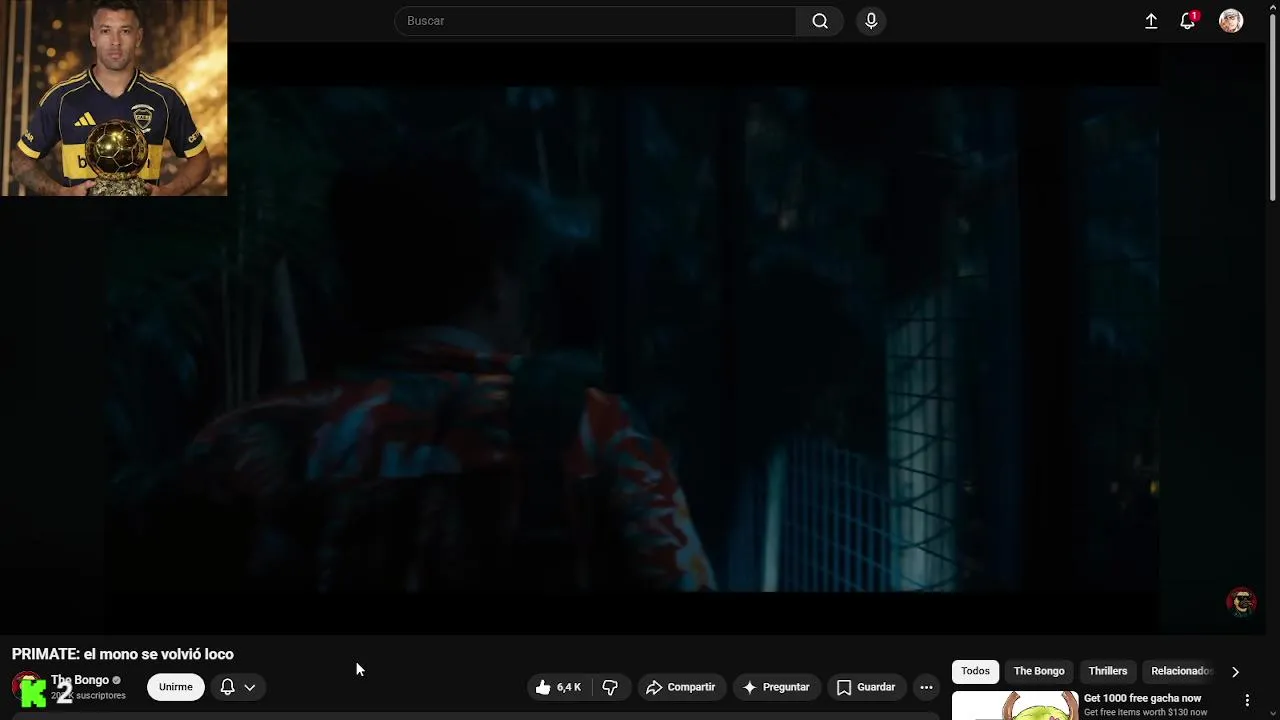Open the account avatar menu

(x=1231, y=21)
